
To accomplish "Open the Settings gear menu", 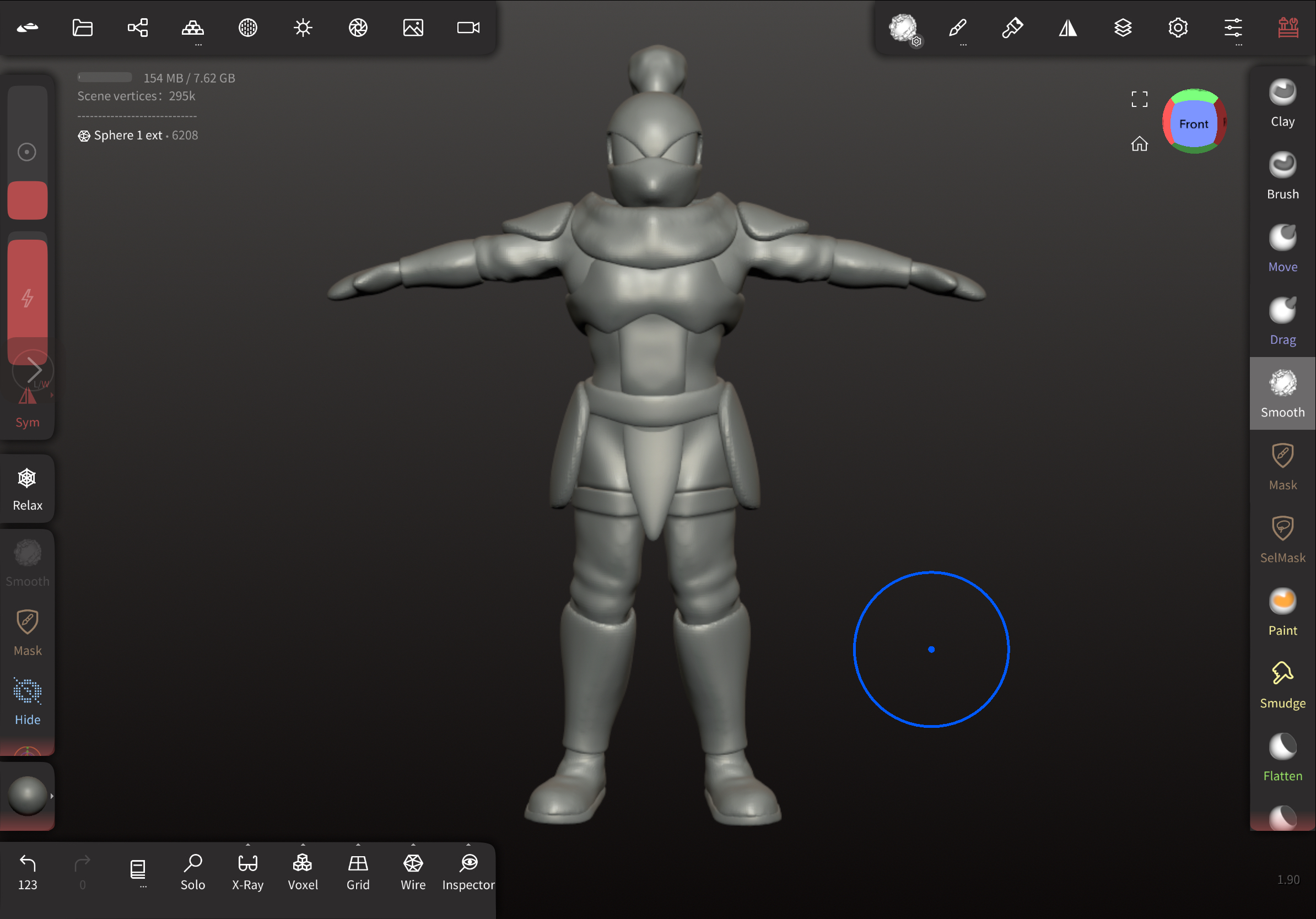I will click(1178, 28).
